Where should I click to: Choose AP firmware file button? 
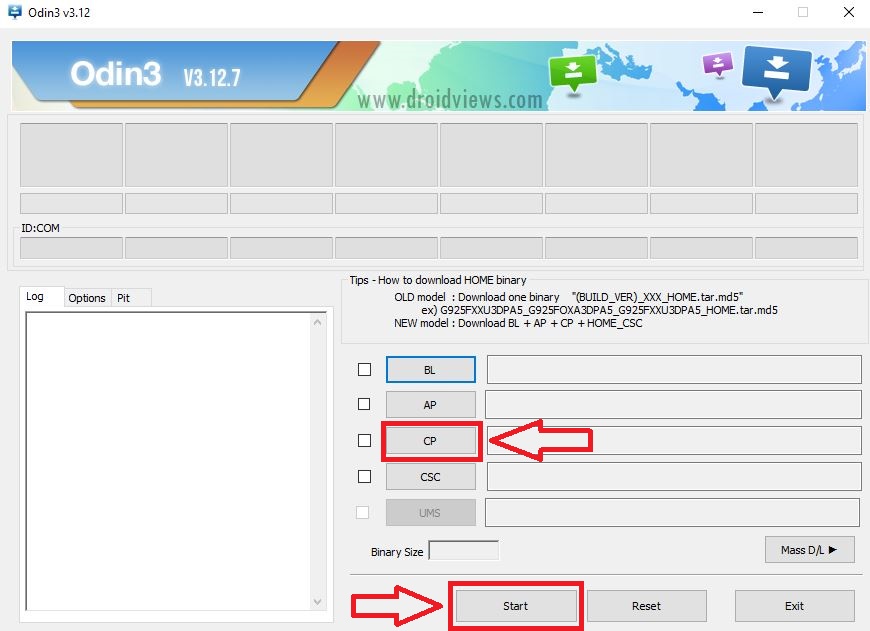click(x=431, y=405)
